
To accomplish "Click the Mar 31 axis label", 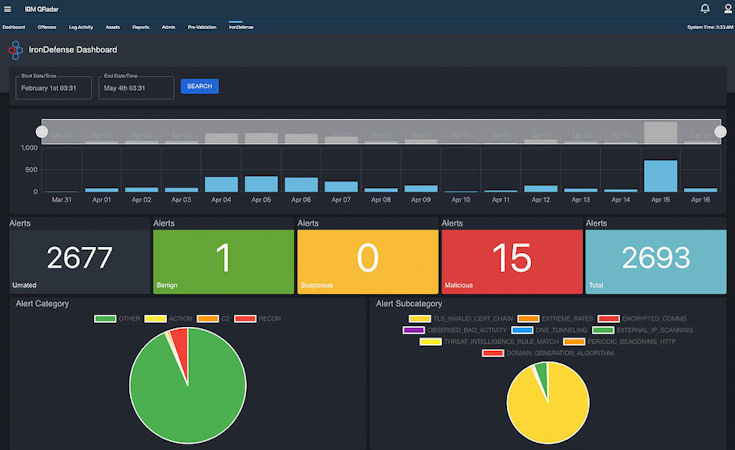I will point(61,200).
